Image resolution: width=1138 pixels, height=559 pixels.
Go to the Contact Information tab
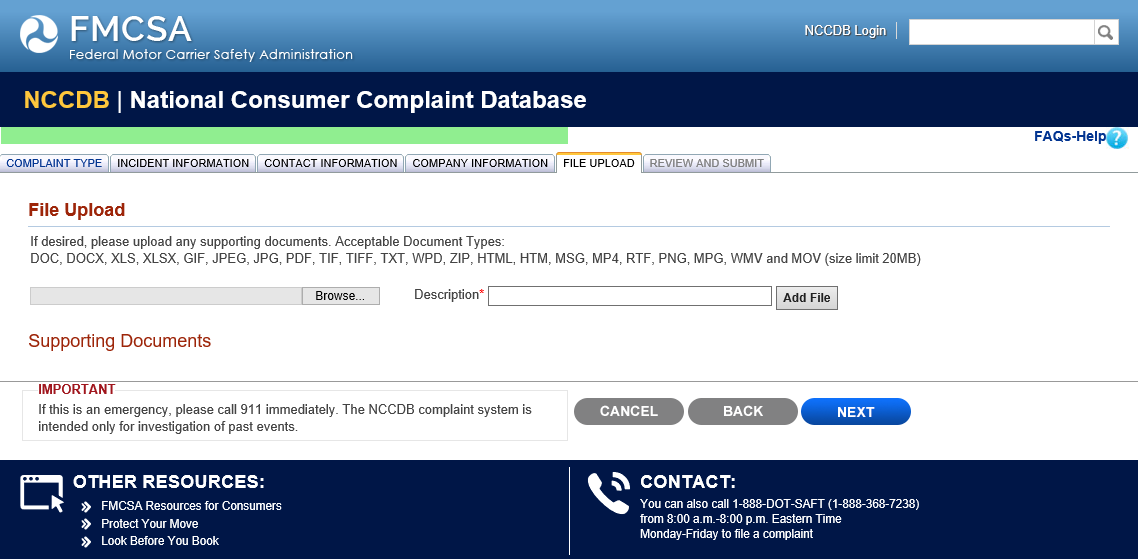pyautogui.click(x=330, y=163)
